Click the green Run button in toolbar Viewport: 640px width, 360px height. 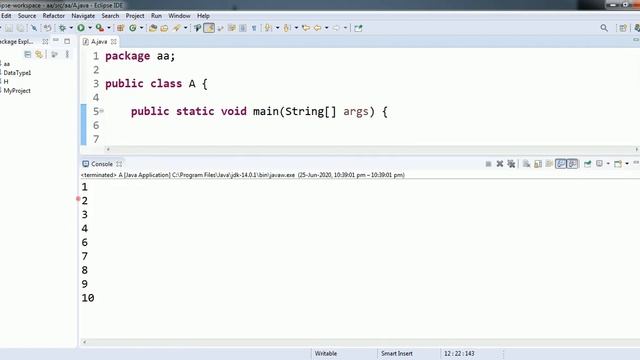(81, 28)
